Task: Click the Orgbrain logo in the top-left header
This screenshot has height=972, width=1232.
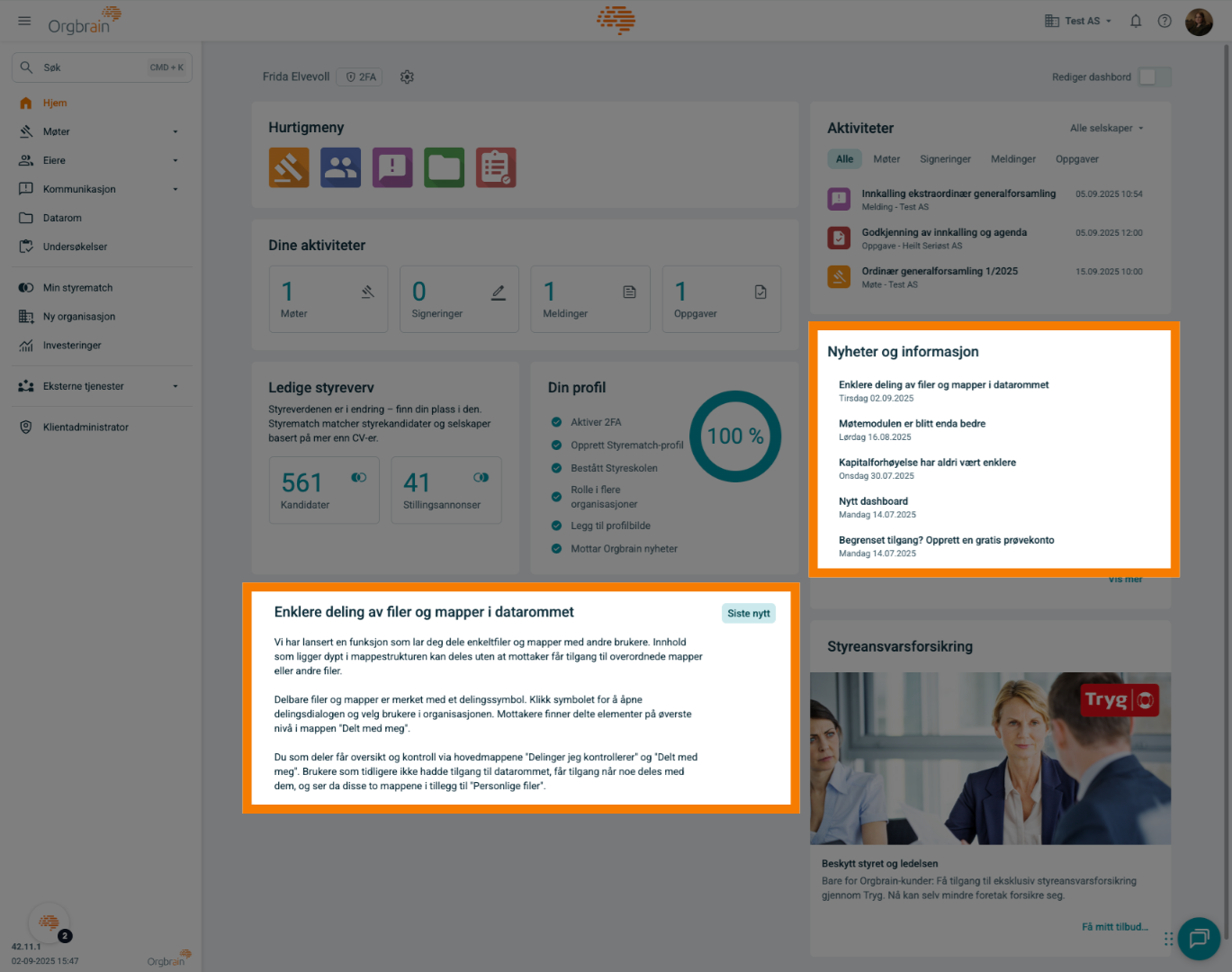Action: (84, 21)
